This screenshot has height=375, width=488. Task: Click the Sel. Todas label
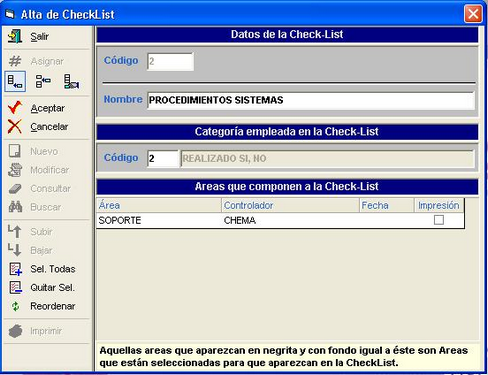tap(53, 269)
